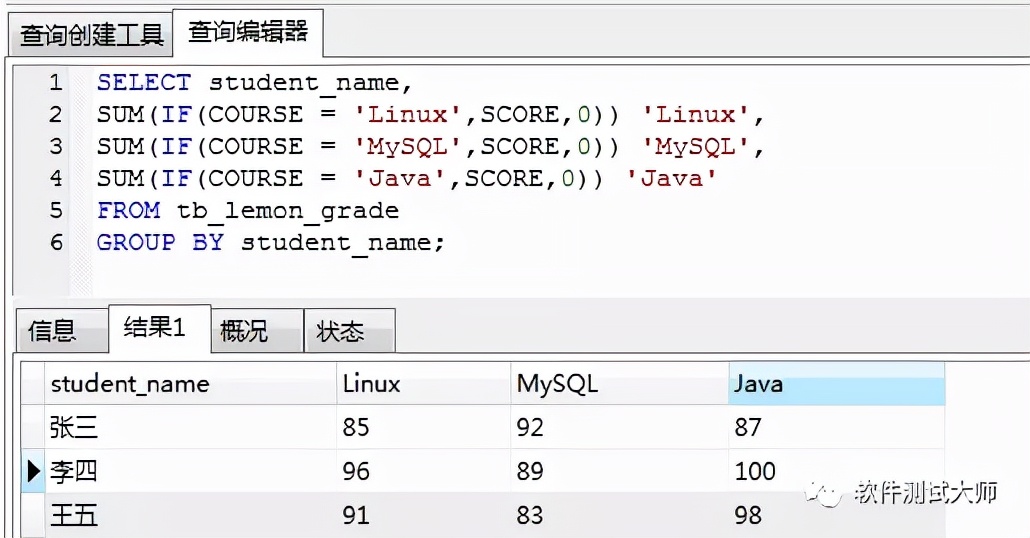Select the highlighted Java column header
Image resolution: width=1030 pixels, height=538 pixels.
(x=758, y=384)
